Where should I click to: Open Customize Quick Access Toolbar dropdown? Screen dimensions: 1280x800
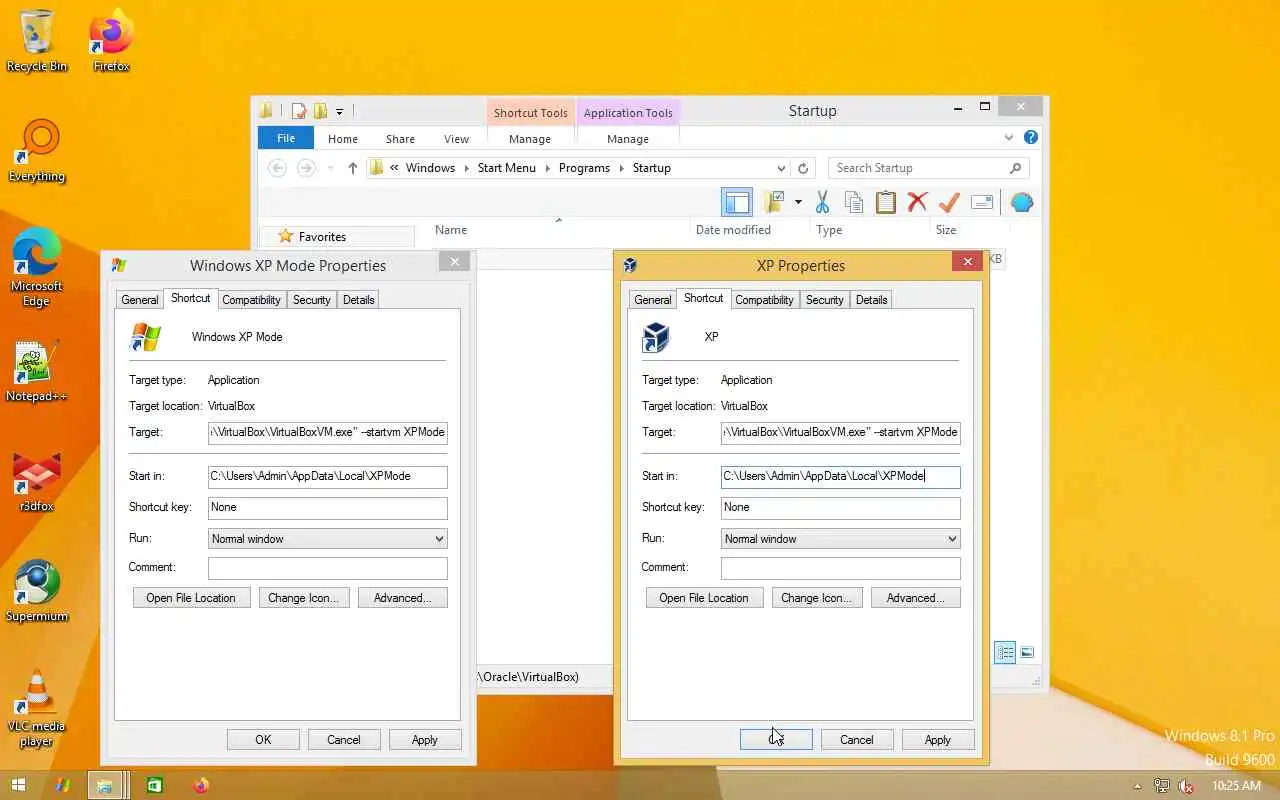(339, 112)
